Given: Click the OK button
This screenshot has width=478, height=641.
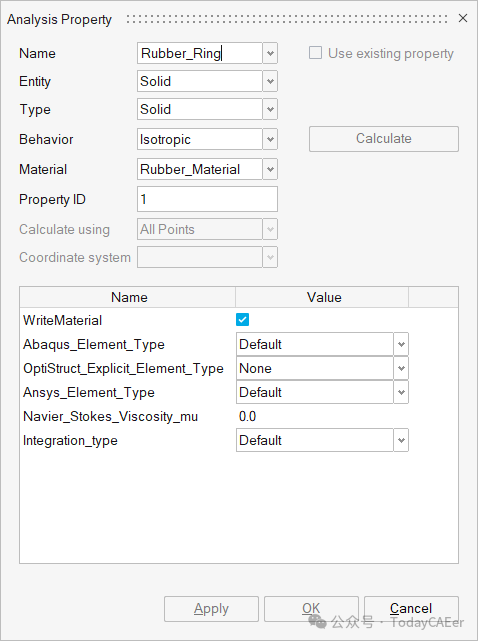Looking at the screenshot, I should 311,609.
